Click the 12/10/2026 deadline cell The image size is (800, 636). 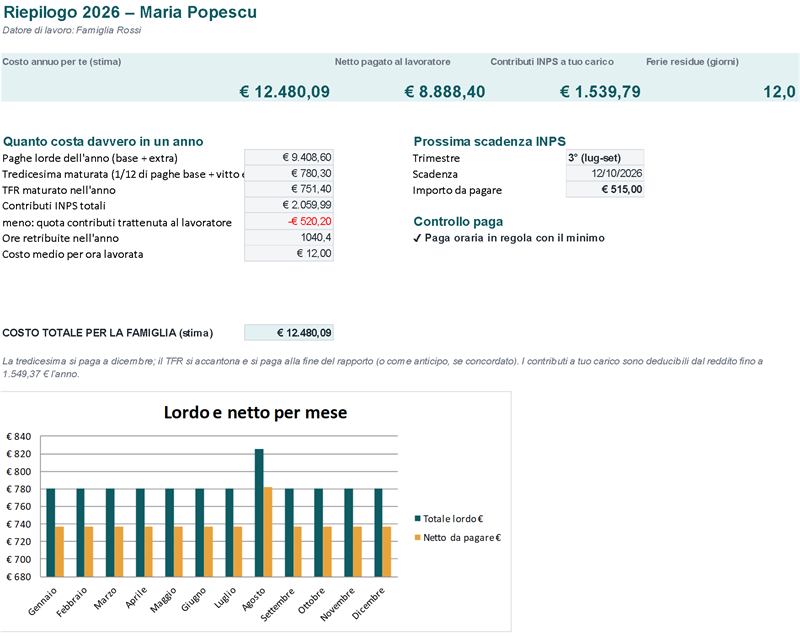click(x=605, y=173)
